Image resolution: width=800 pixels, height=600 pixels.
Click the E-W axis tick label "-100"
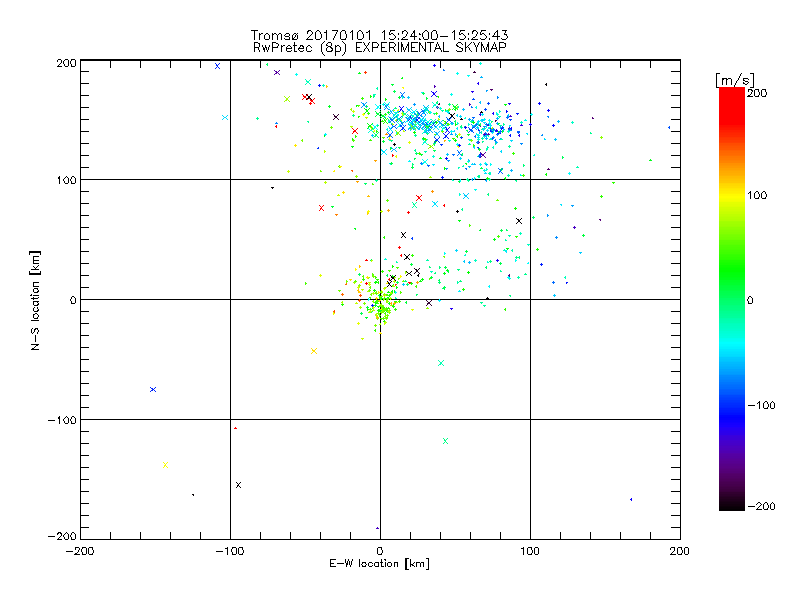click(230, 551)
